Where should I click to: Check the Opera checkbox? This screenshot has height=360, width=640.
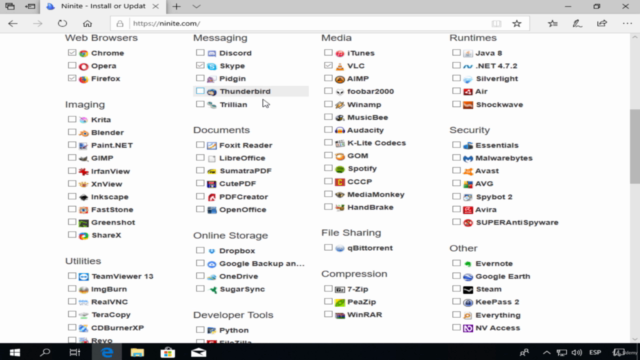pos(72,65)
